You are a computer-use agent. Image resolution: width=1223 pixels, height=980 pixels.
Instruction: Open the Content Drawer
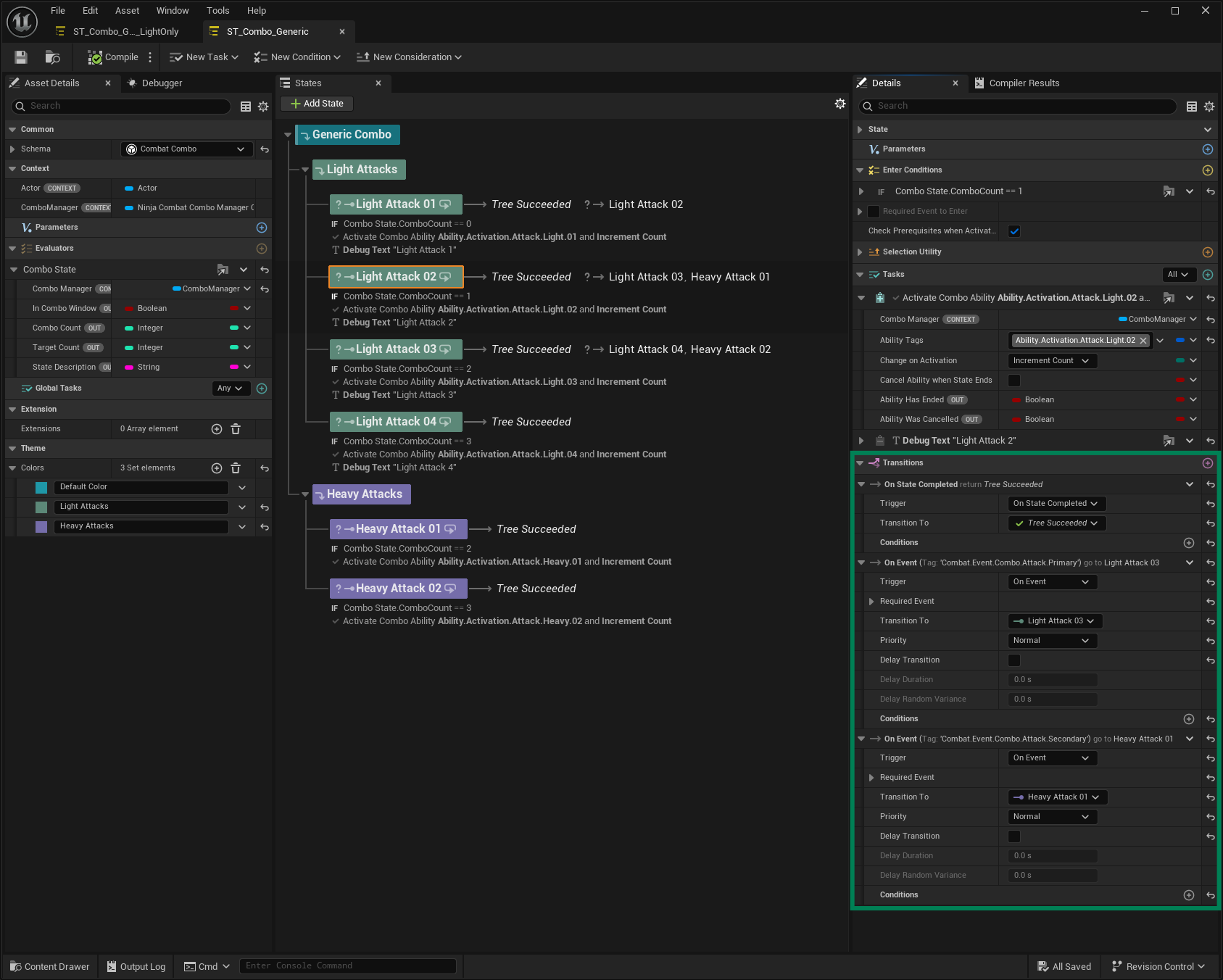(x=50, y=966)
